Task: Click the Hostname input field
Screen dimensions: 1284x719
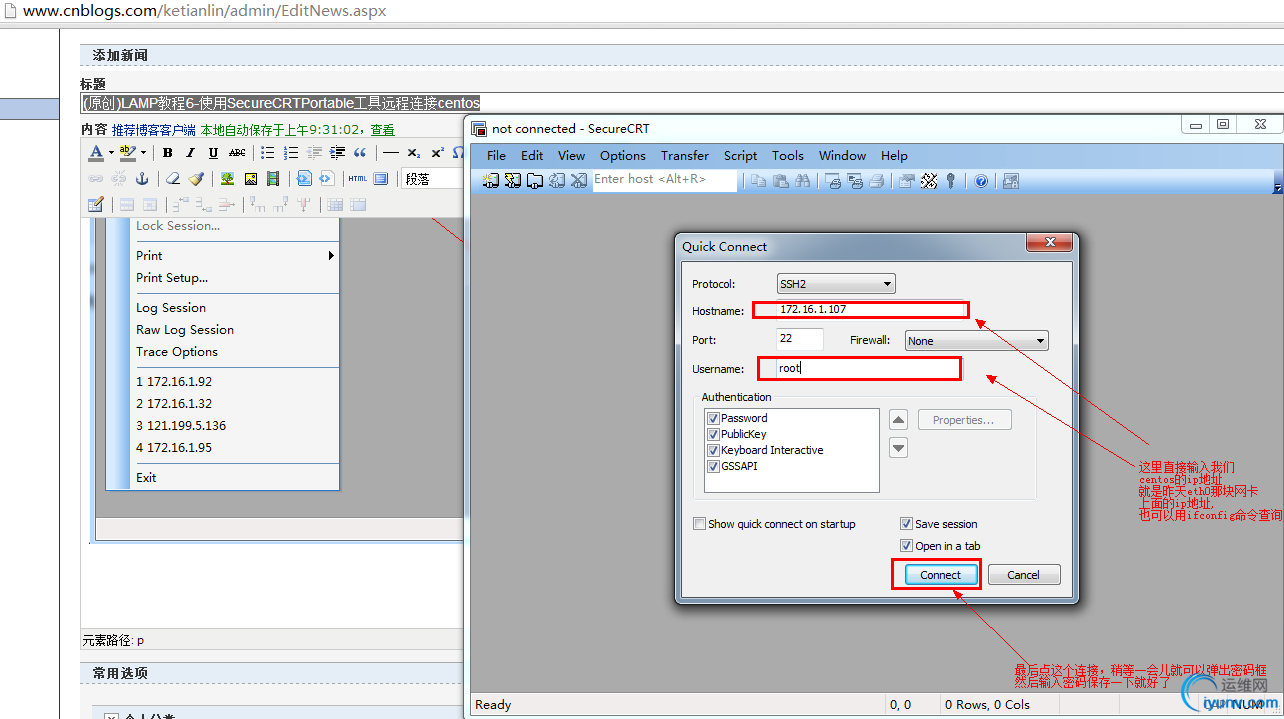Action: (860, 310)
